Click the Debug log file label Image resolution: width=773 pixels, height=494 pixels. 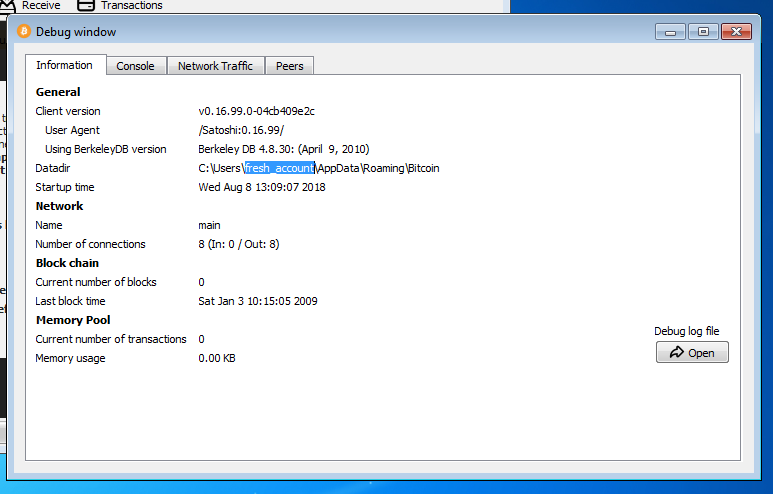pyautogui.click(x=687, y=331)
